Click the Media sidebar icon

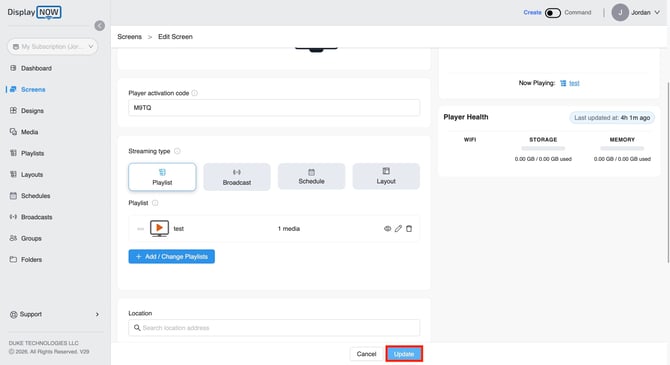13,132
